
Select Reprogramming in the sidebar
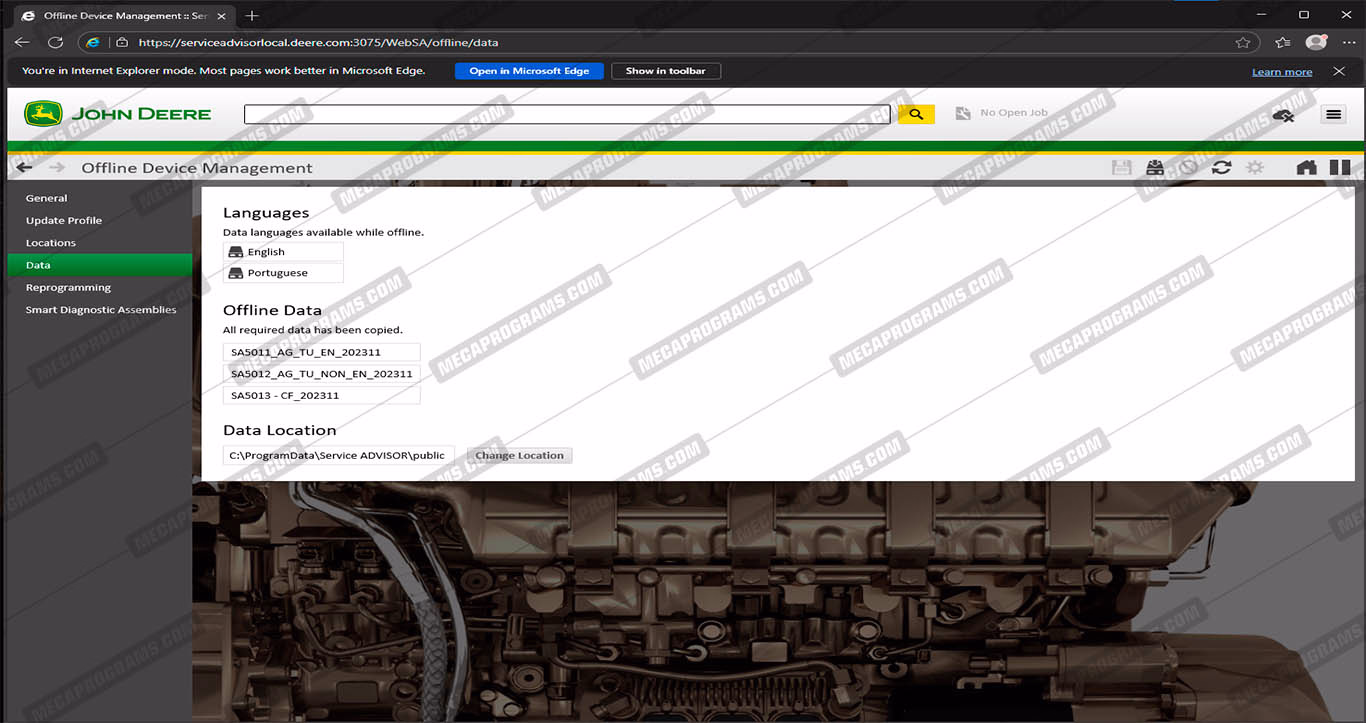pyautogui.click(x=68, y=288)
